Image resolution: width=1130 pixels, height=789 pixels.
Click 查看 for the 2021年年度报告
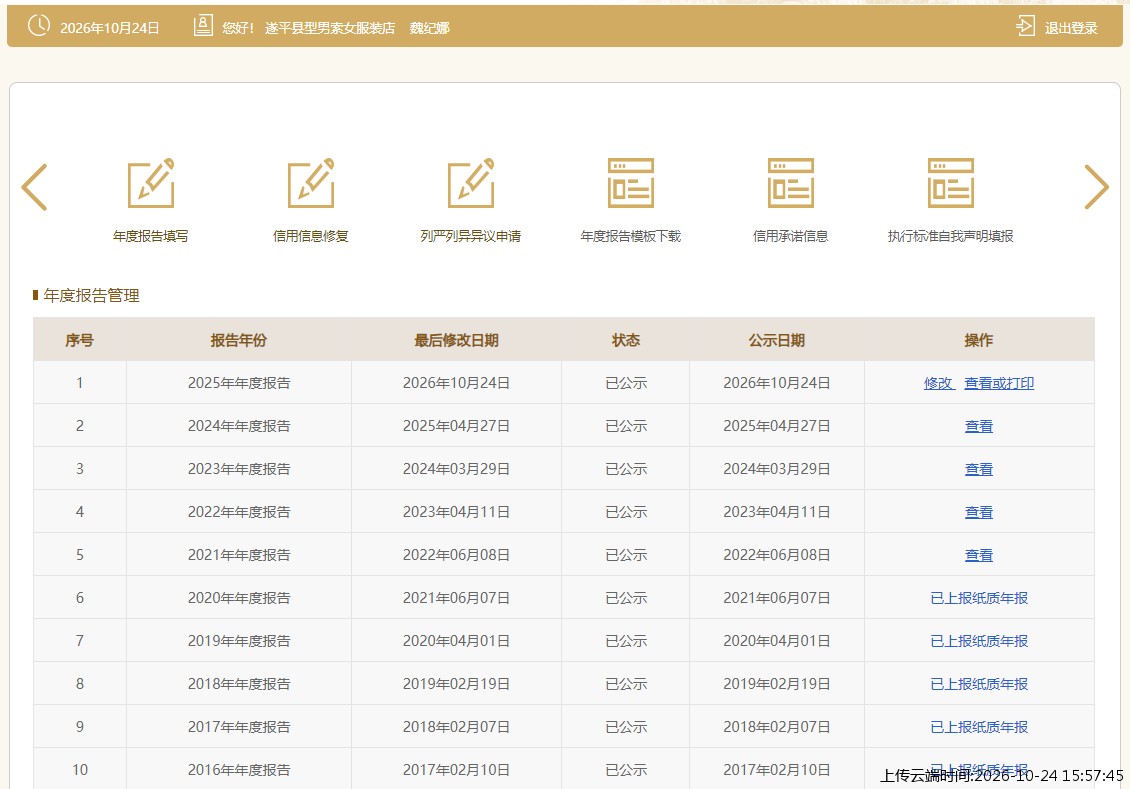[979, 556]
